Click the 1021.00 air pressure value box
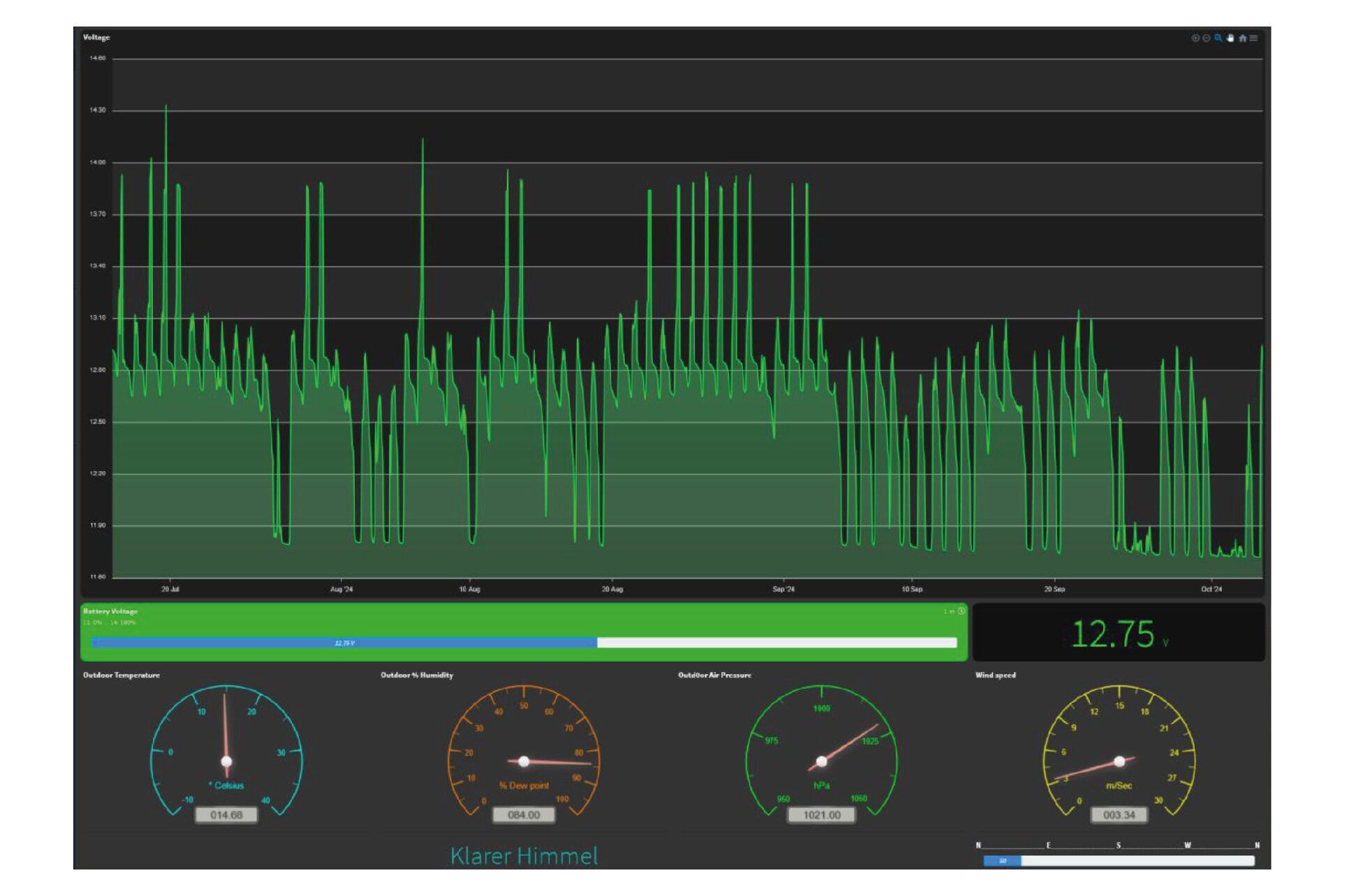This screenshot has height=896, width=1346. click(822, 814)
